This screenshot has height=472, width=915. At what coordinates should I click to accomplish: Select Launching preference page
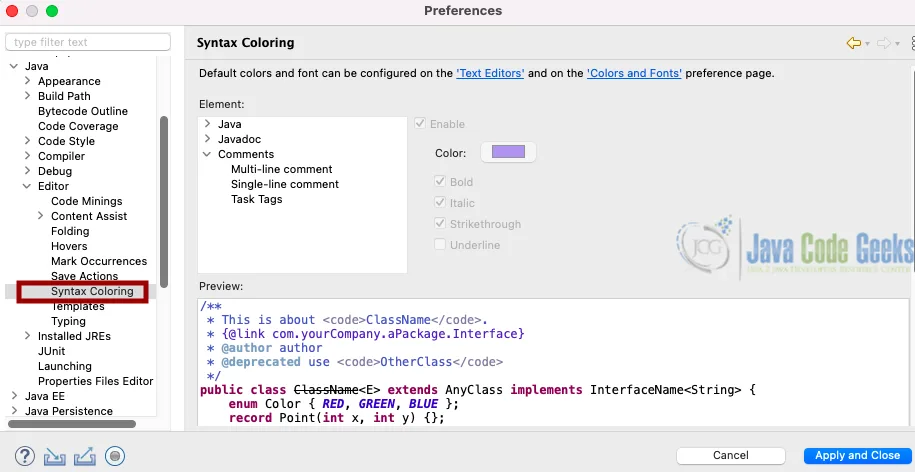[x=65, y=366]
